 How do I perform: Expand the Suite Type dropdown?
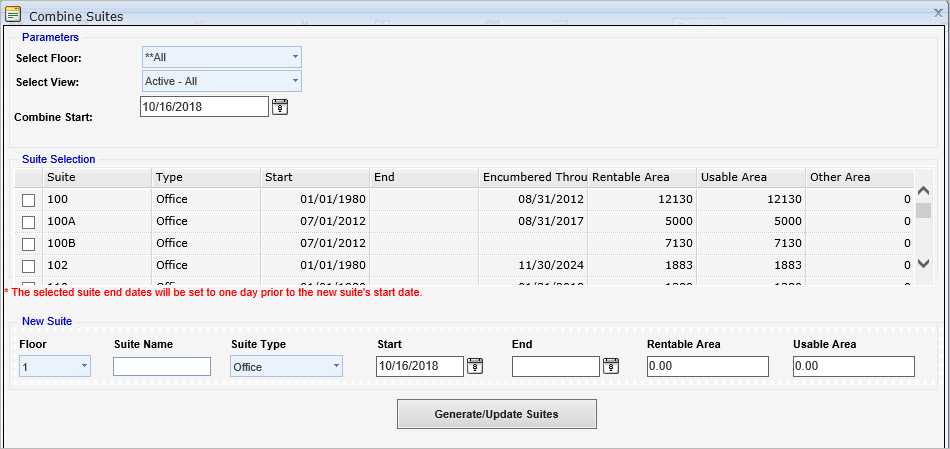click(287, 366)
